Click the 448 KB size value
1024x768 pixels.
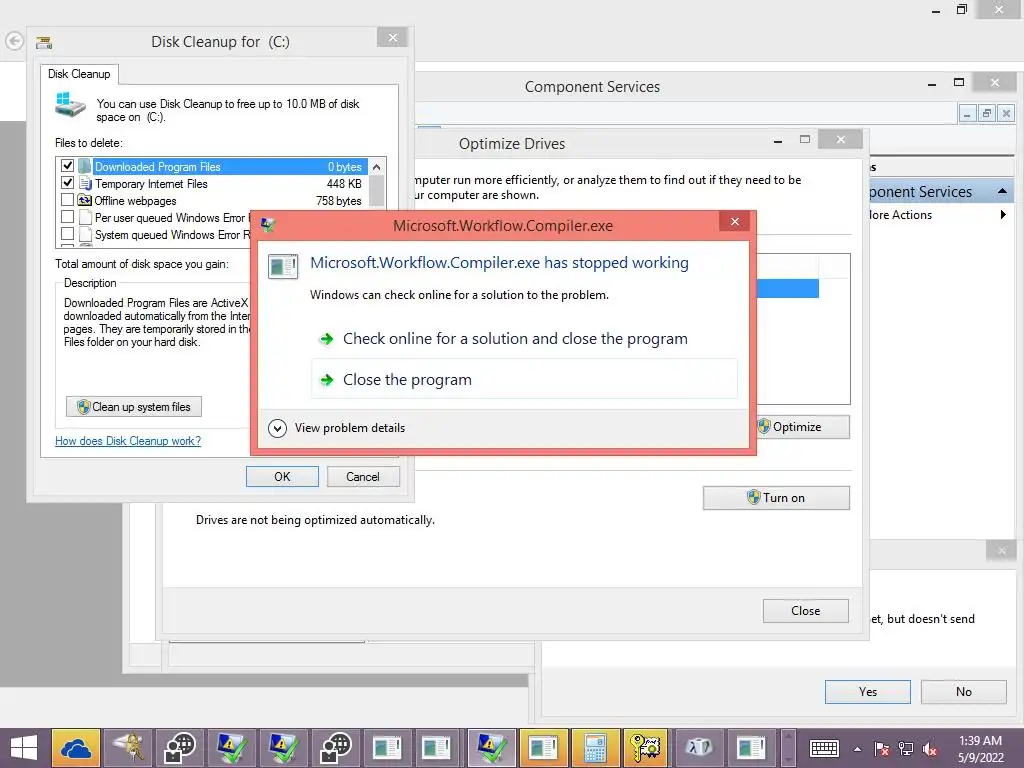[x=344, y=184]
